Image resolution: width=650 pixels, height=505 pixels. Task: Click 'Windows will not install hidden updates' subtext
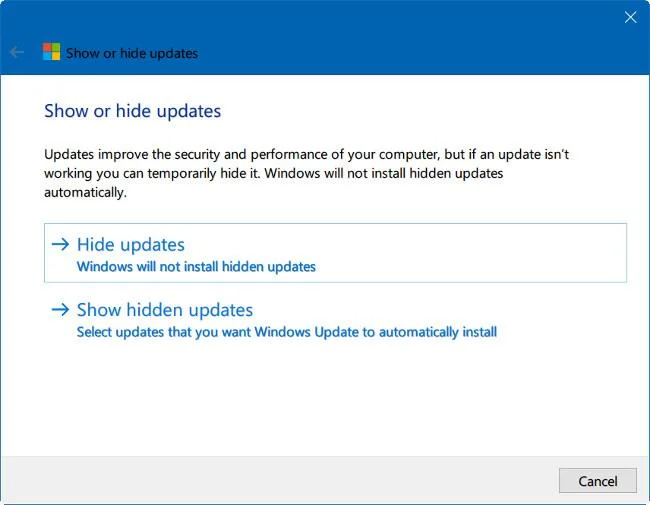pyautogui.click(x=196, y=267)
